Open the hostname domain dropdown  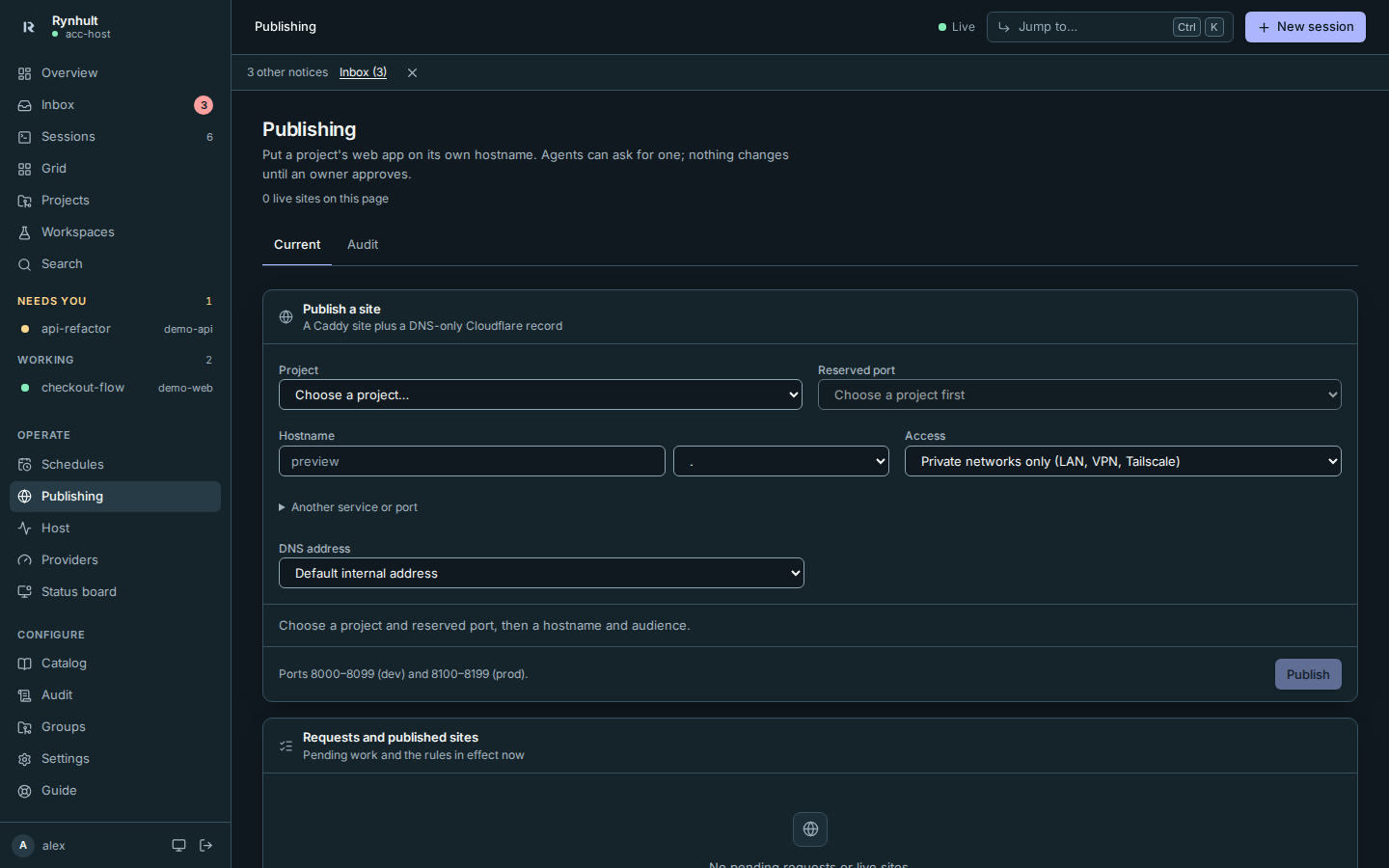[x=781, y=461]
